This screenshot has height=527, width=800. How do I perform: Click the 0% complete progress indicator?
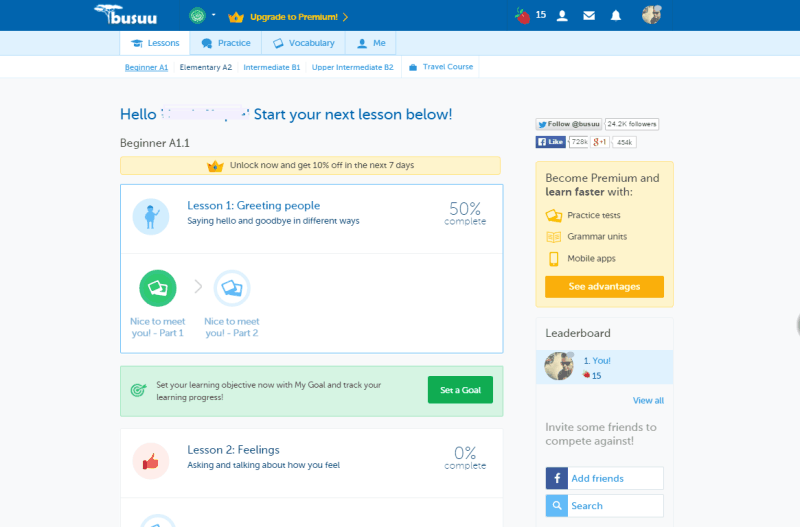465,457
